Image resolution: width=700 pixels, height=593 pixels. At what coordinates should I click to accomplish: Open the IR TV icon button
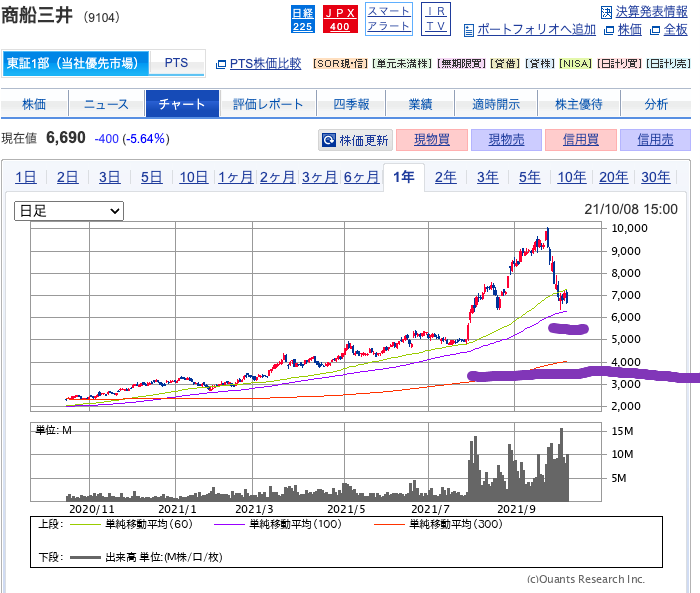coord(436,19)
